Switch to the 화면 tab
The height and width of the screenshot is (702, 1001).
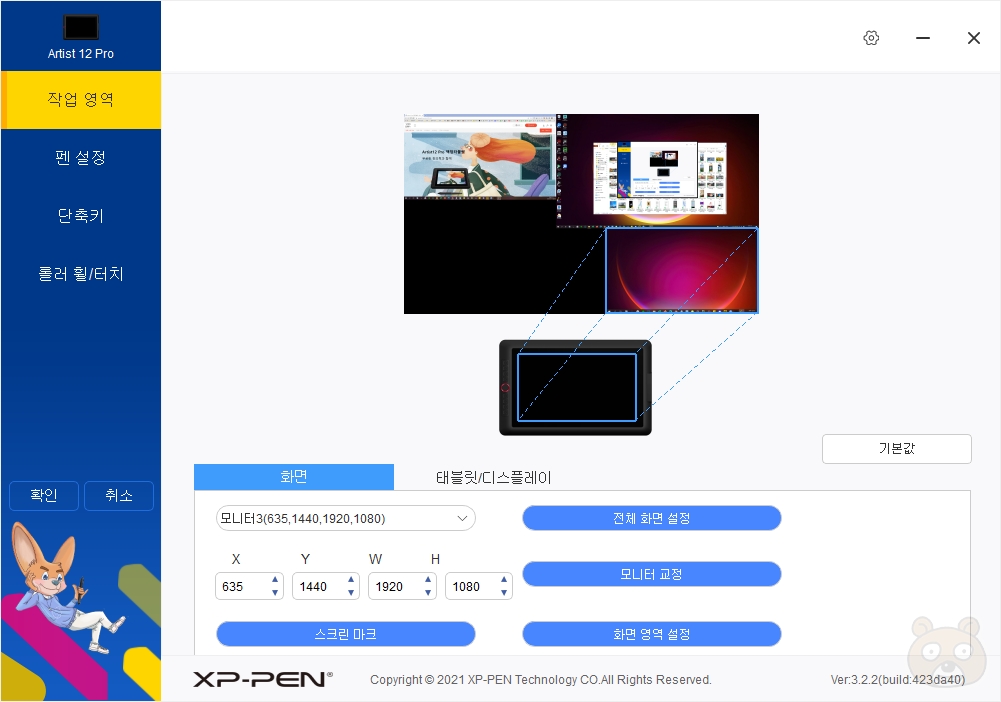tap(294, 477)
